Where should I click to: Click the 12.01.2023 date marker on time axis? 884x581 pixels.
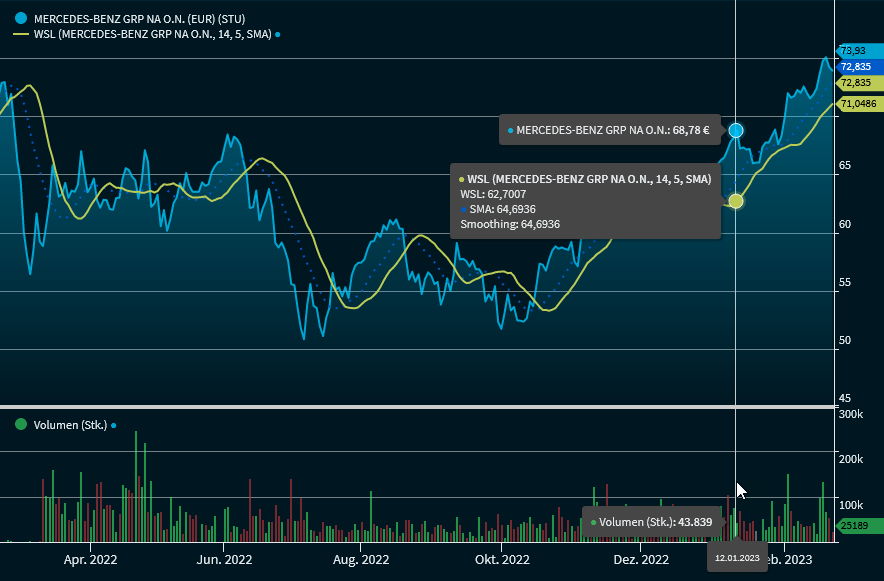tap(737, 557)
